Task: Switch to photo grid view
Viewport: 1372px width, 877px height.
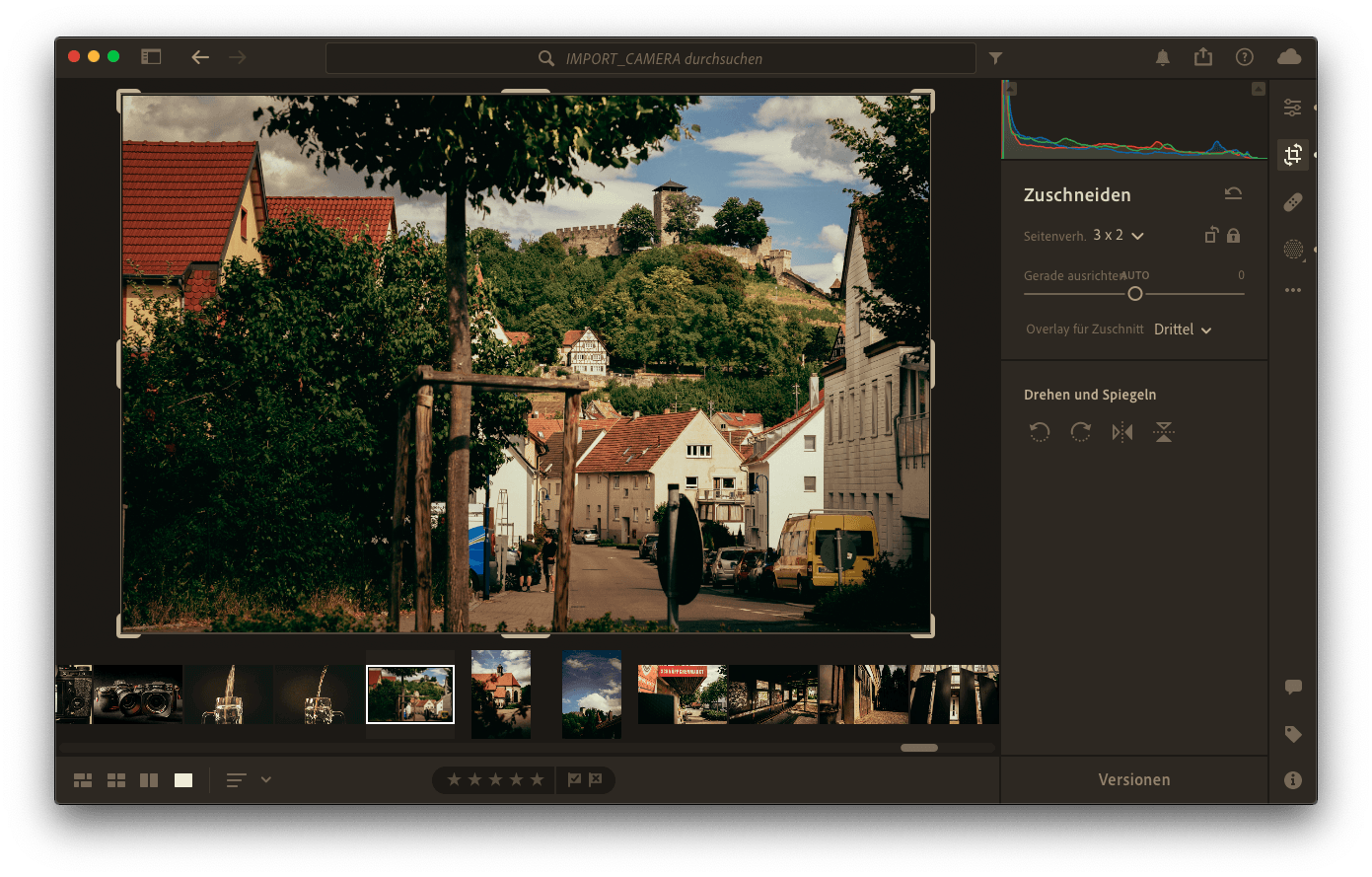Action: click(x=83, y=780)
